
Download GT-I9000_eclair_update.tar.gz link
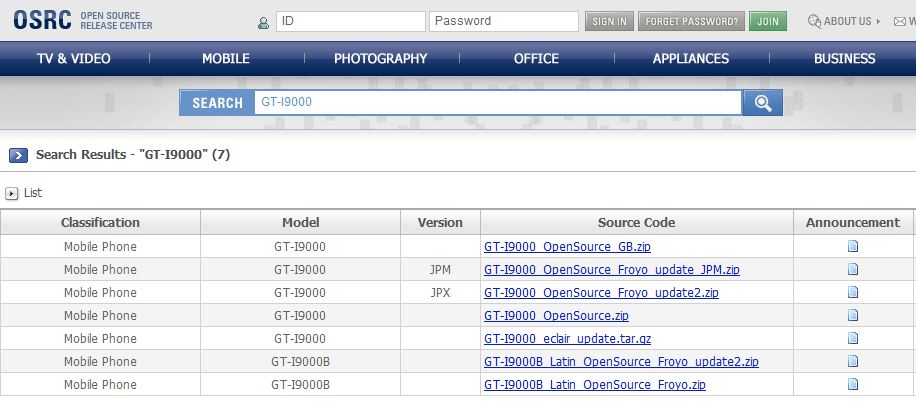(567, 339)
